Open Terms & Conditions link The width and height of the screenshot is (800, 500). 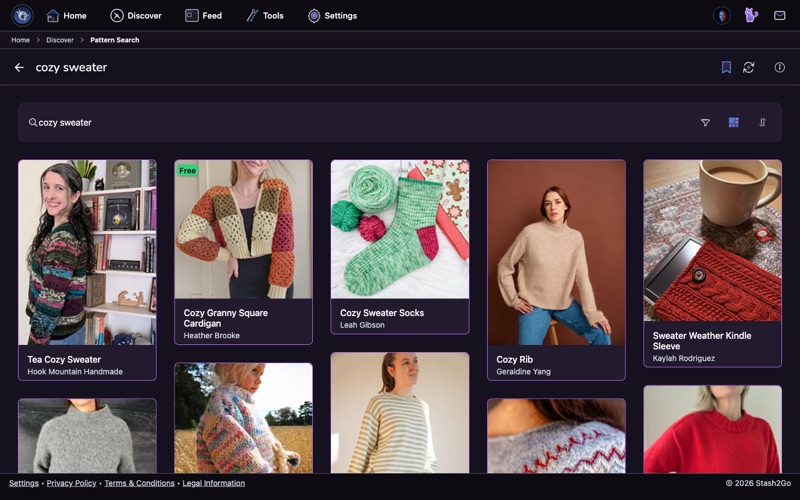pyautogui.click(x=139, y=483)
